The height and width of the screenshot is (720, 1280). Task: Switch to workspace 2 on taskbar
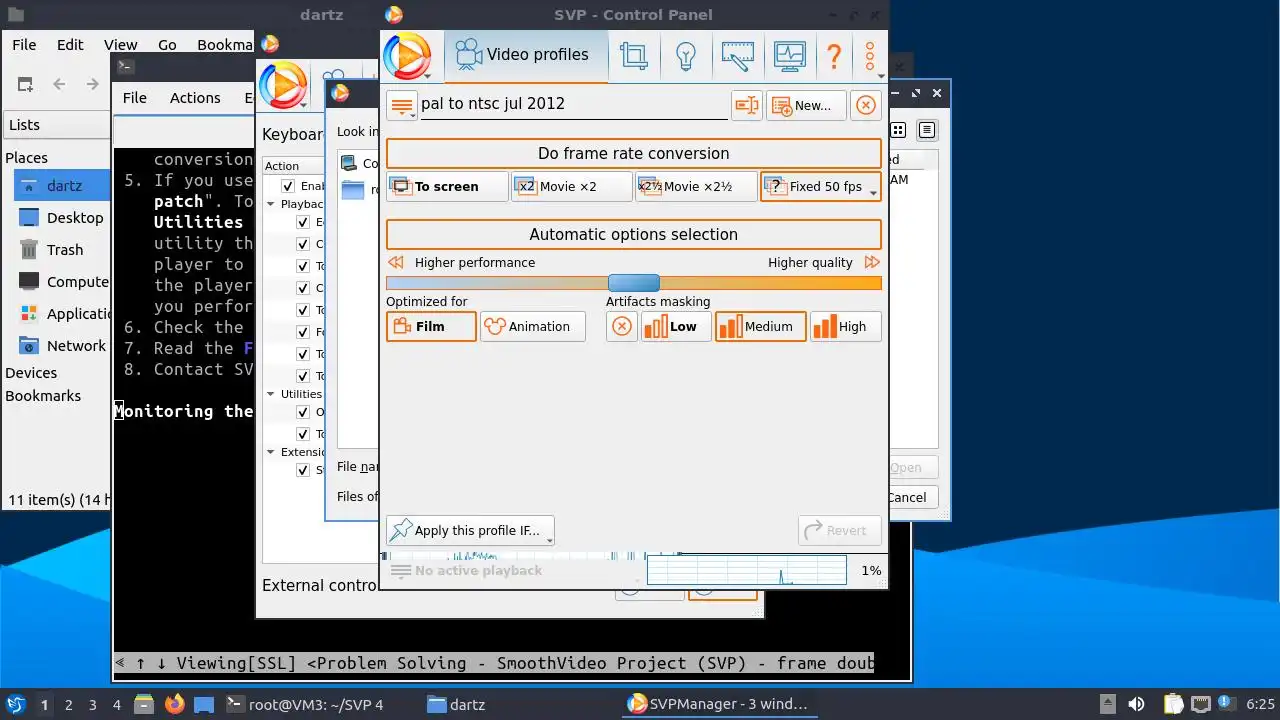68,705
